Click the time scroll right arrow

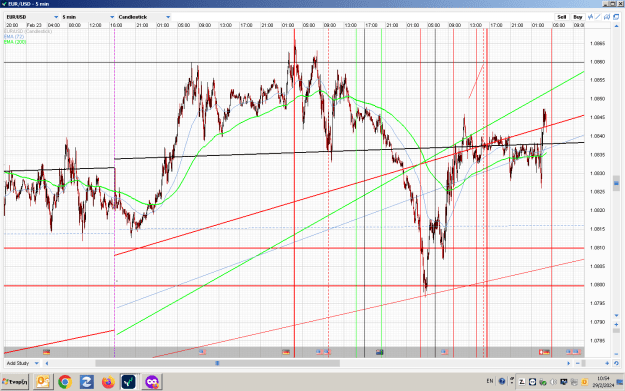(x=568, y=363)
